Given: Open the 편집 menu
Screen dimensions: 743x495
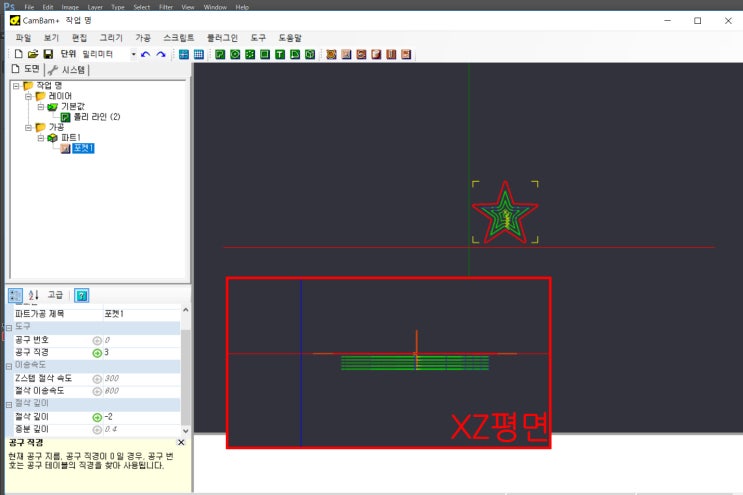Looking at the screenshot, I should pyautogui.click(x=79, y=38).
